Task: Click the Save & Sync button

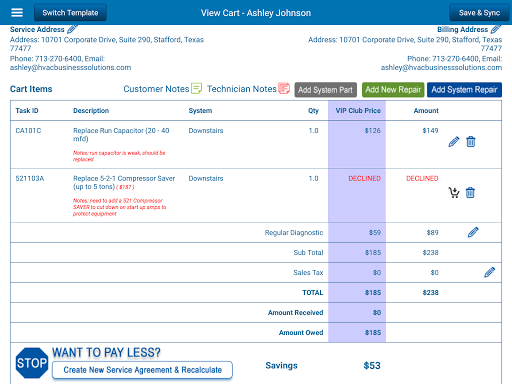Action: pyautogui.click(x=479, y=13)
